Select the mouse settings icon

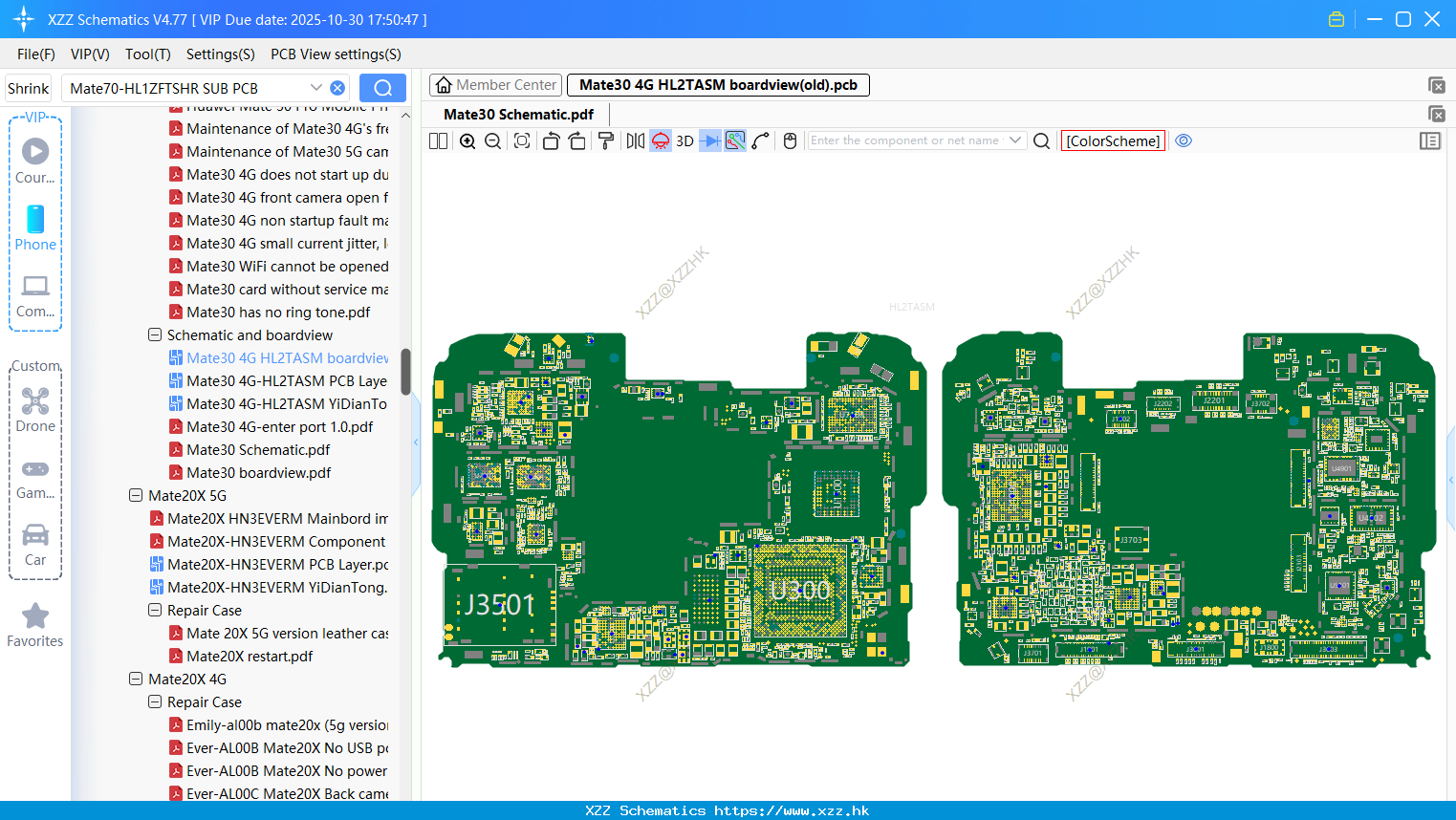click(x=790, y=140)
